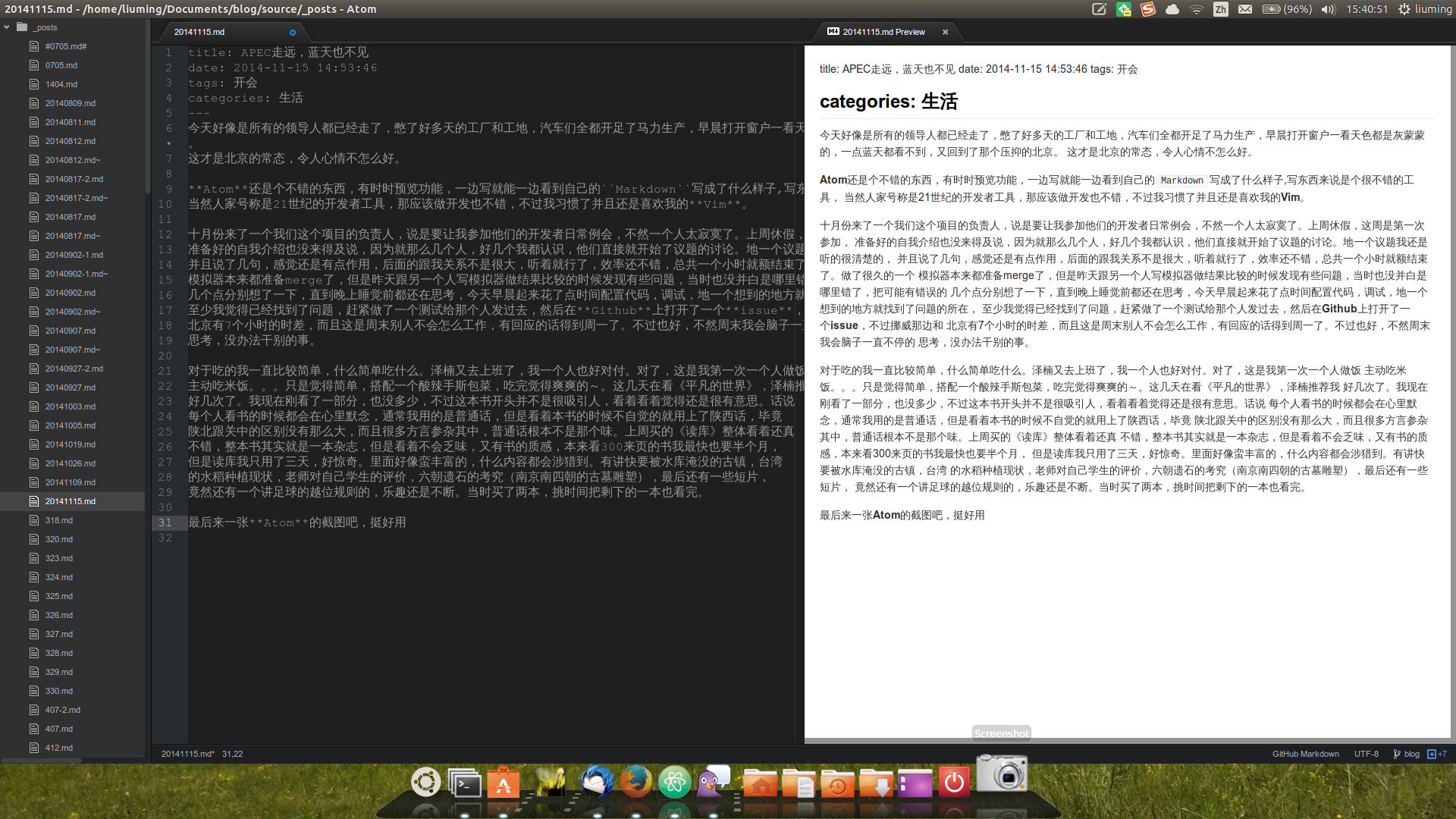Open the cloud sync tray icon
Viewport: 1456px width, 819px height.
(x=1172, y=9)
